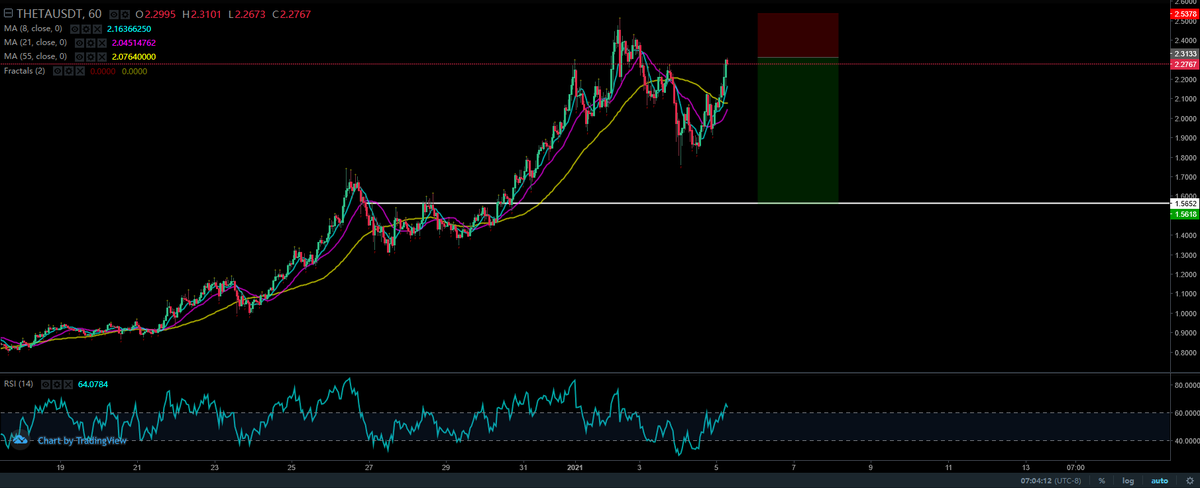Click the 2.3133 entry price label
The height and width of the screenshot is (488, 1200).
(x=1184, y=55)
